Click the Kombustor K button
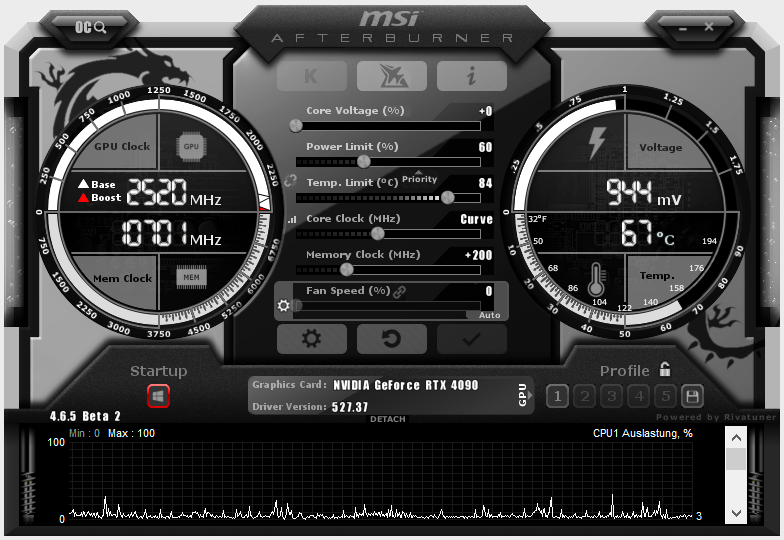 312,76
